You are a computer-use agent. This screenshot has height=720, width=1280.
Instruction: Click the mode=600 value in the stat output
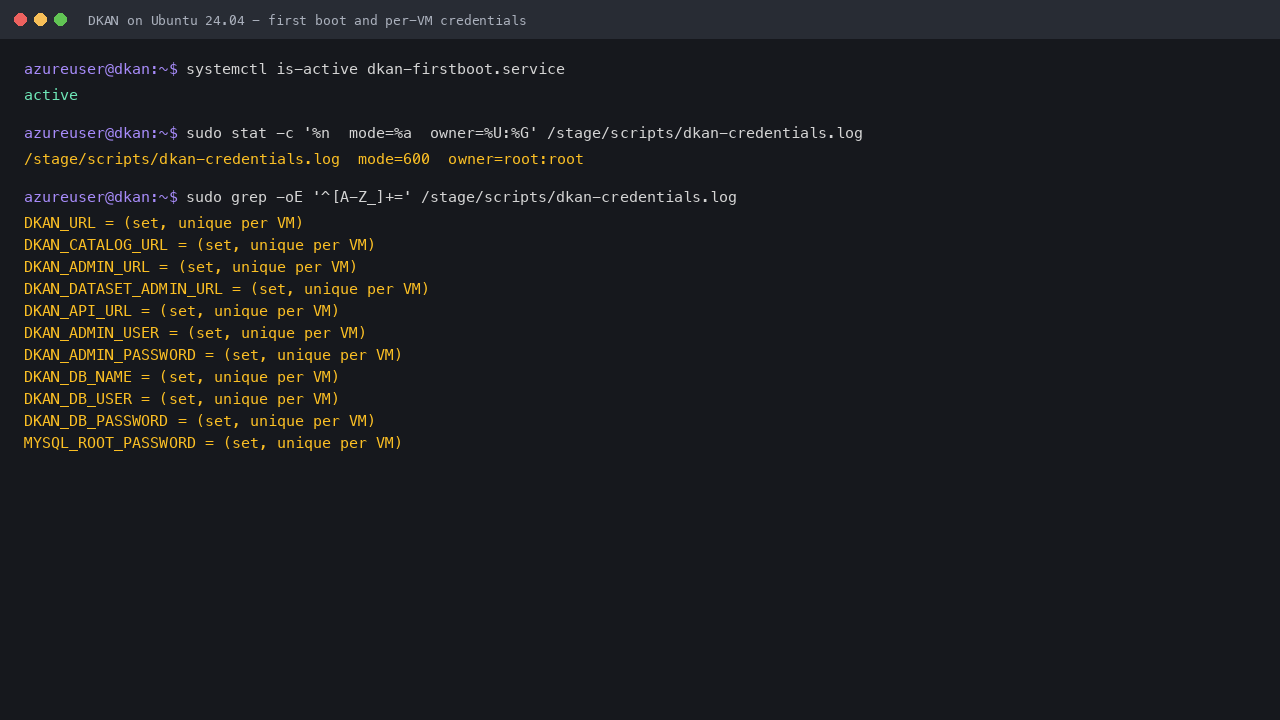click(x=394, y=159)
